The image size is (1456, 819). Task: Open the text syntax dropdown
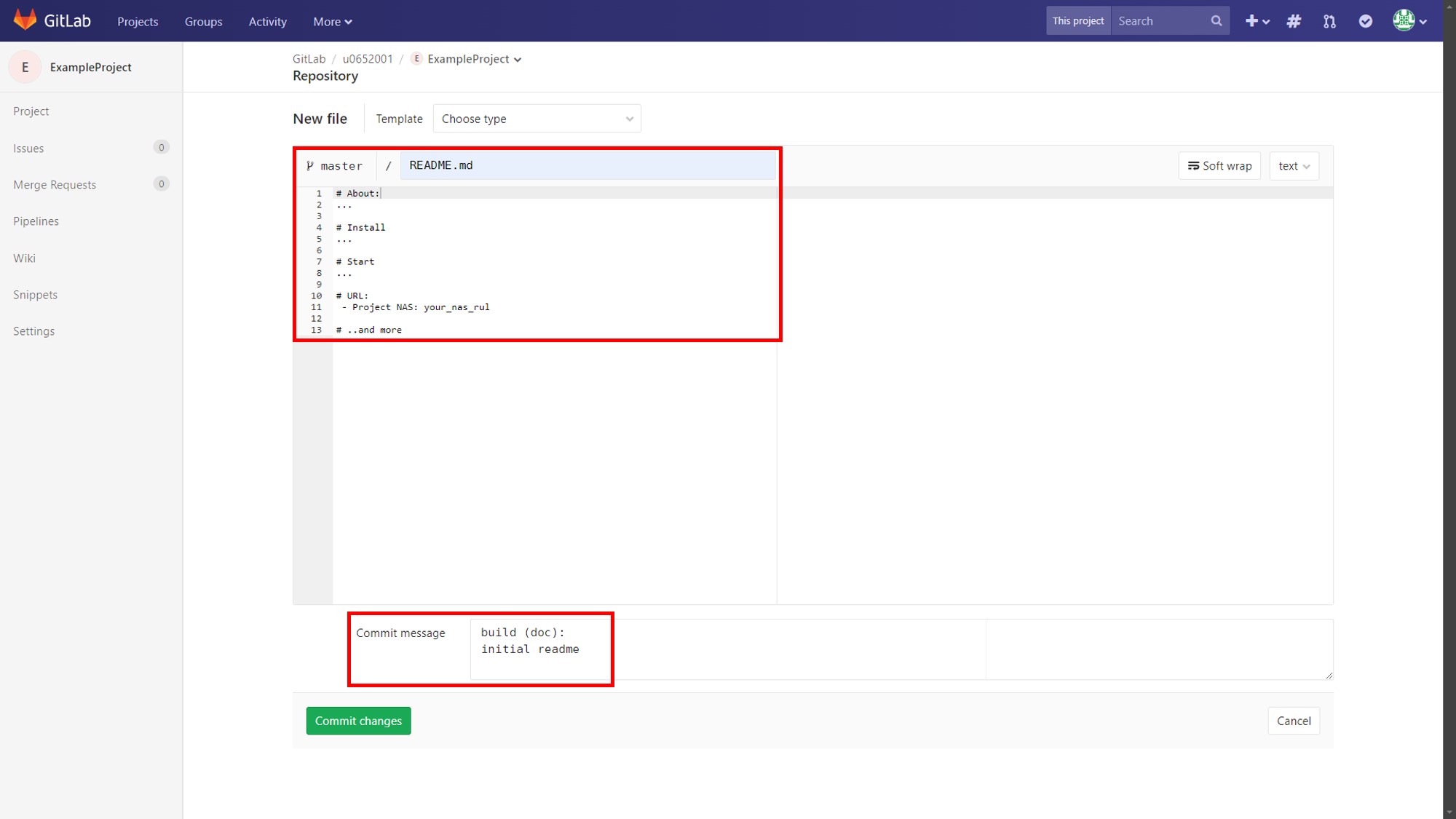tap(1294, 166)
